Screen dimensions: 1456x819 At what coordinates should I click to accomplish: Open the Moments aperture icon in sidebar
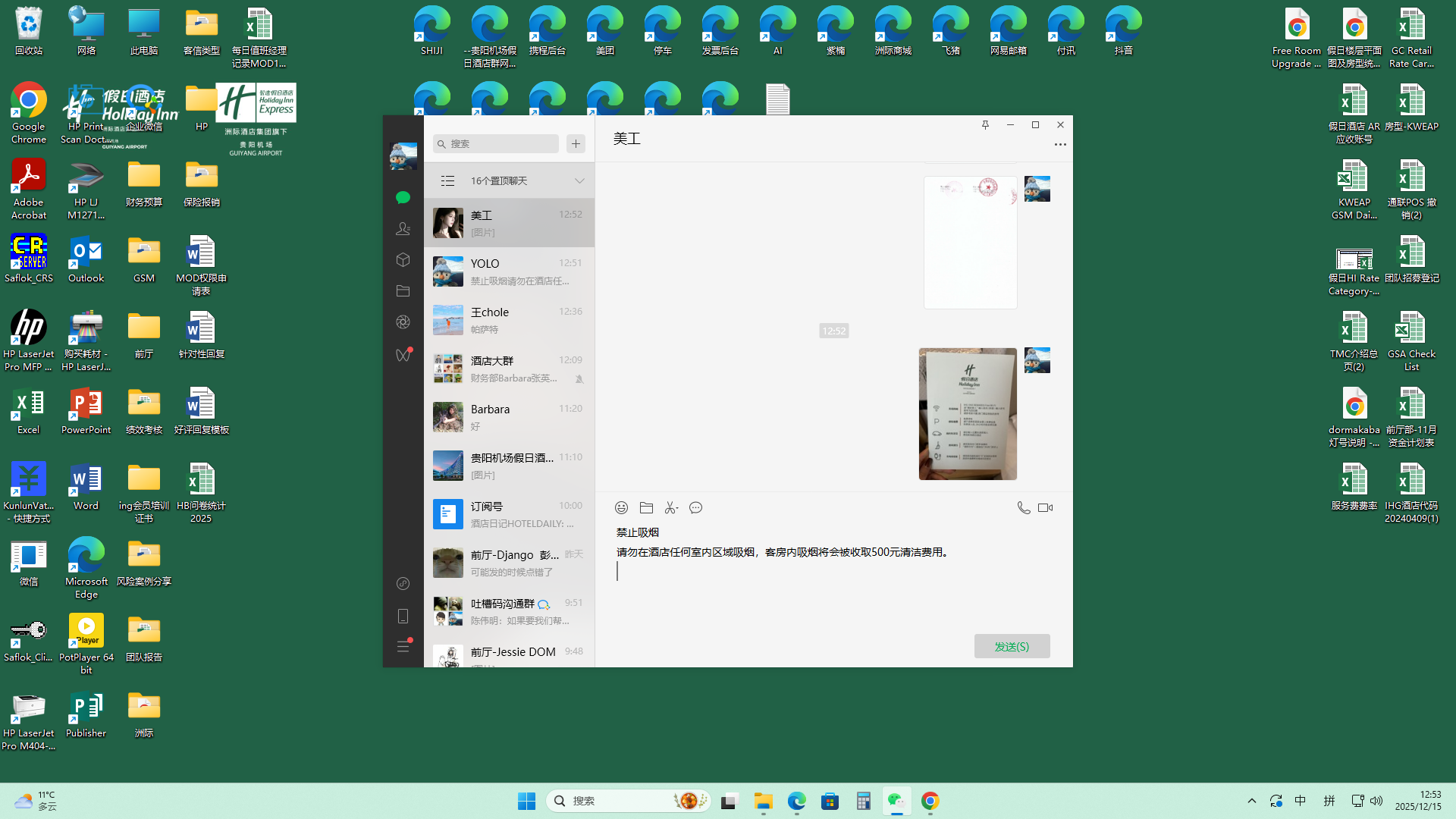point(403,322)
